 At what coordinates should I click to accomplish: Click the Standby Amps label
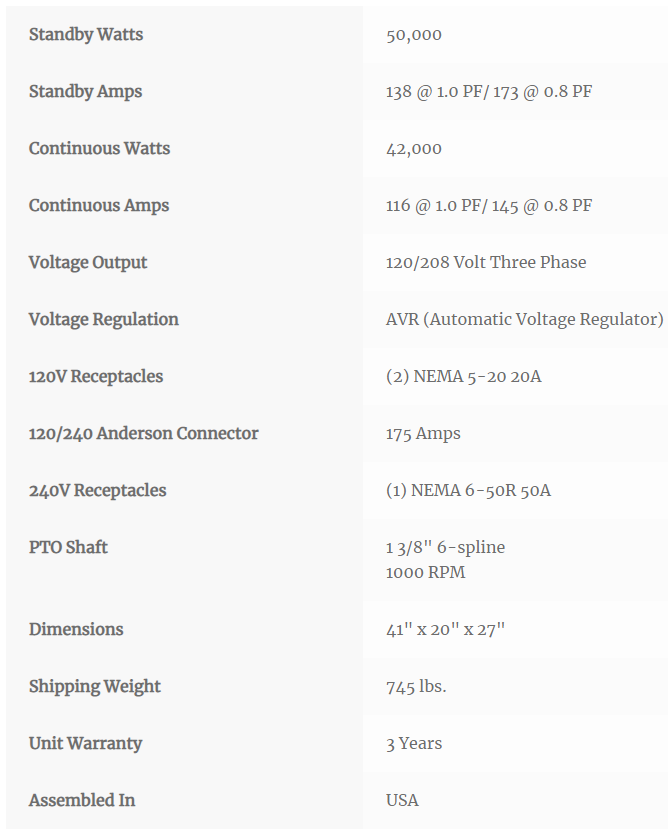pos(85,91)
